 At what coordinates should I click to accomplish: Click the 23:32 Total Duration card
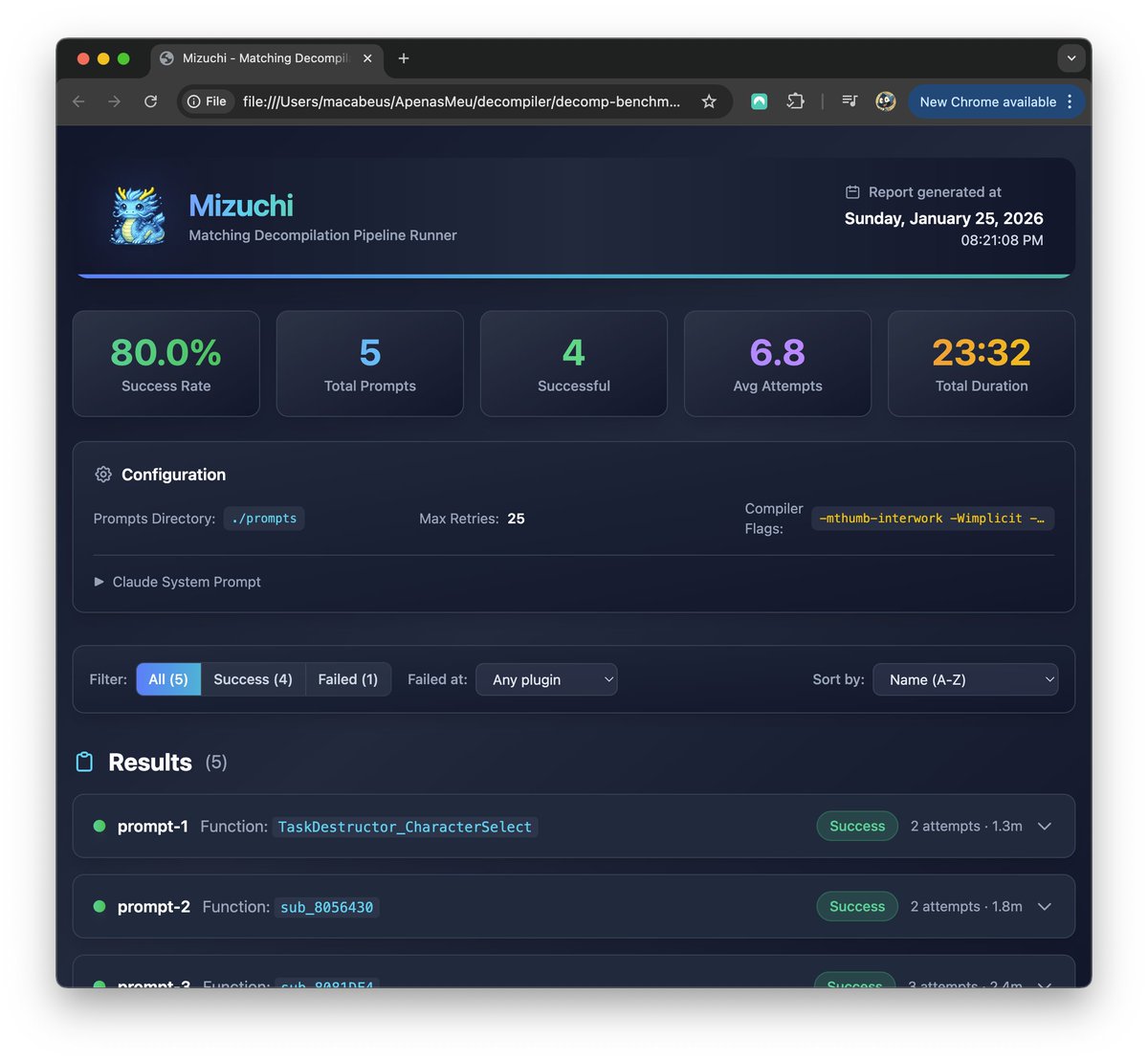coord(982,364)
